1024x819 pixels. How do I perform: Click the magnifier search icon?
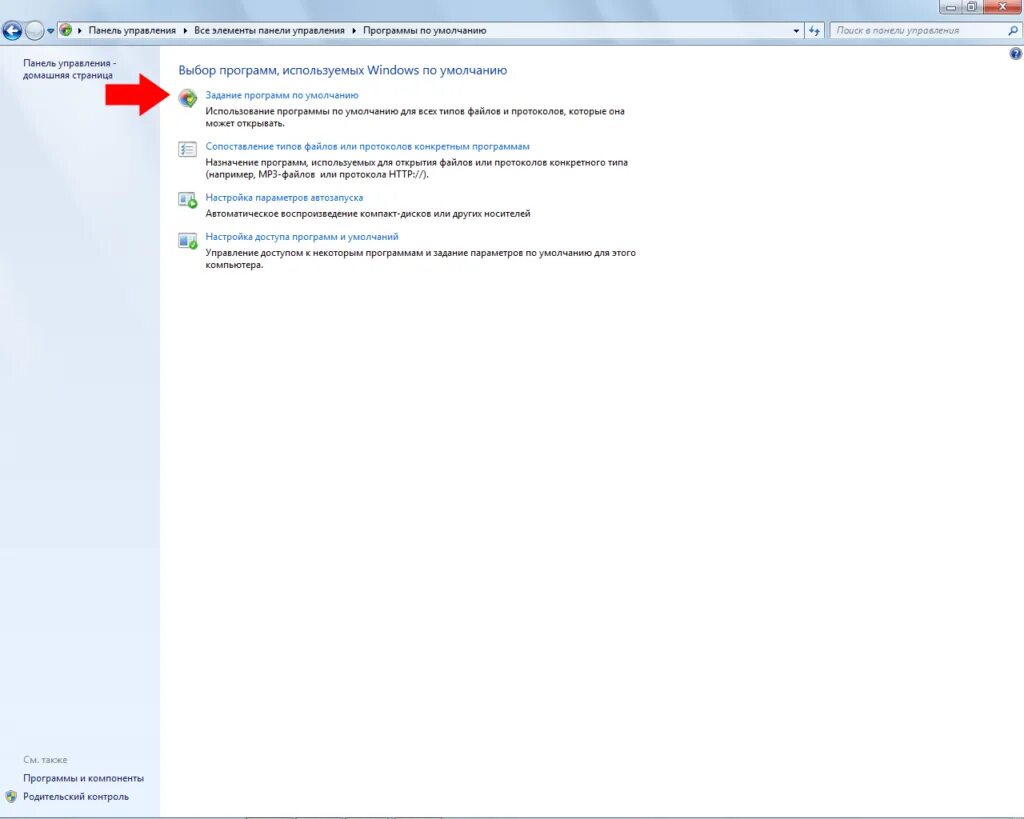pyautogui.click(x=1013, y=30)
